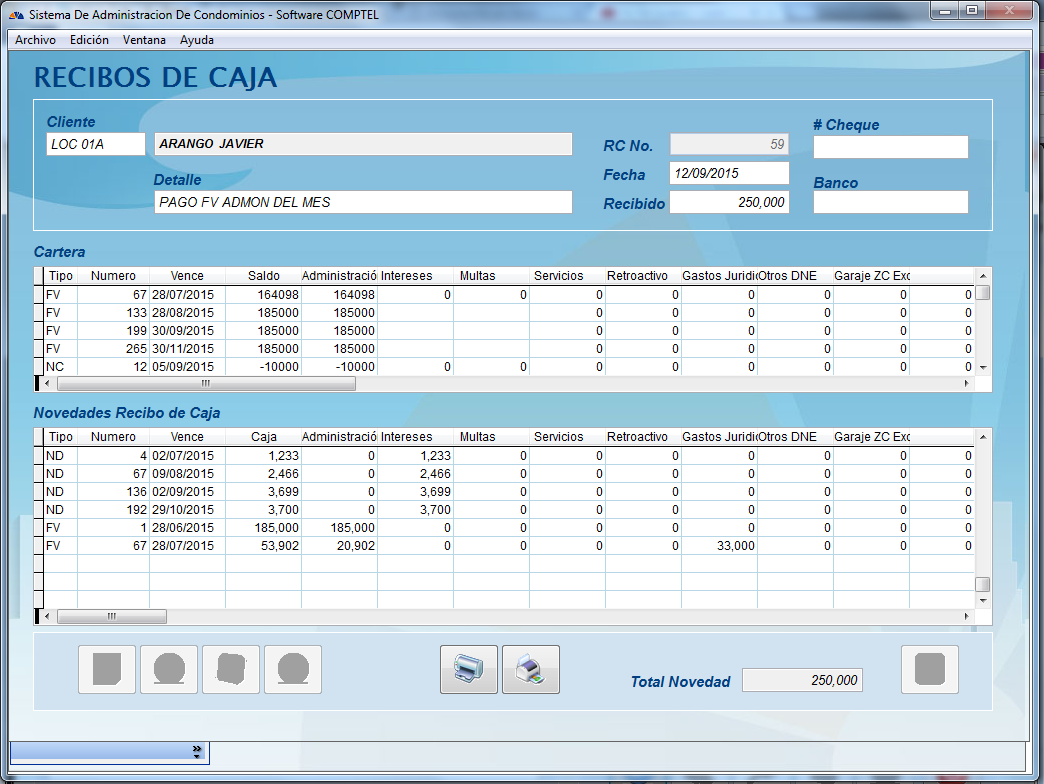Click the Caja value 53,902 in Novedades
The image size is (1044, 784).
pos(264,546)
